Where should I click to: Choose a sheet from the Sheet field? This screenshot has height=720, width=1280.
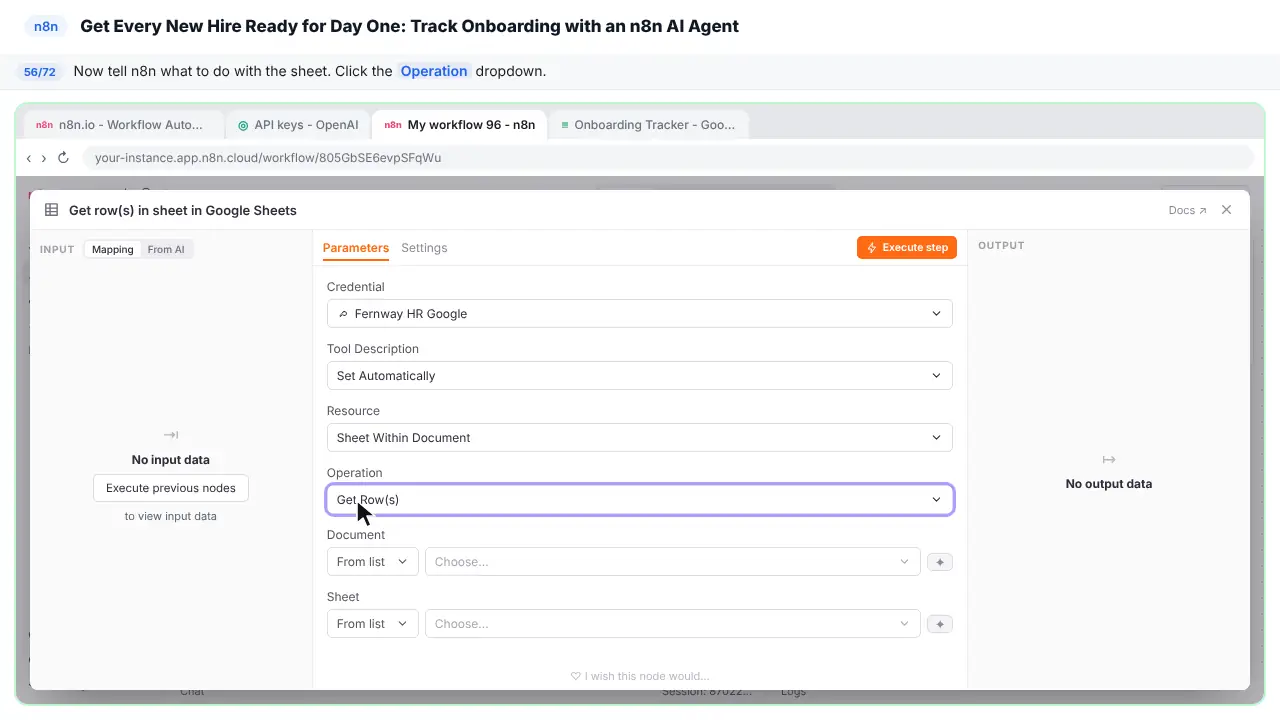pos(672,624)
